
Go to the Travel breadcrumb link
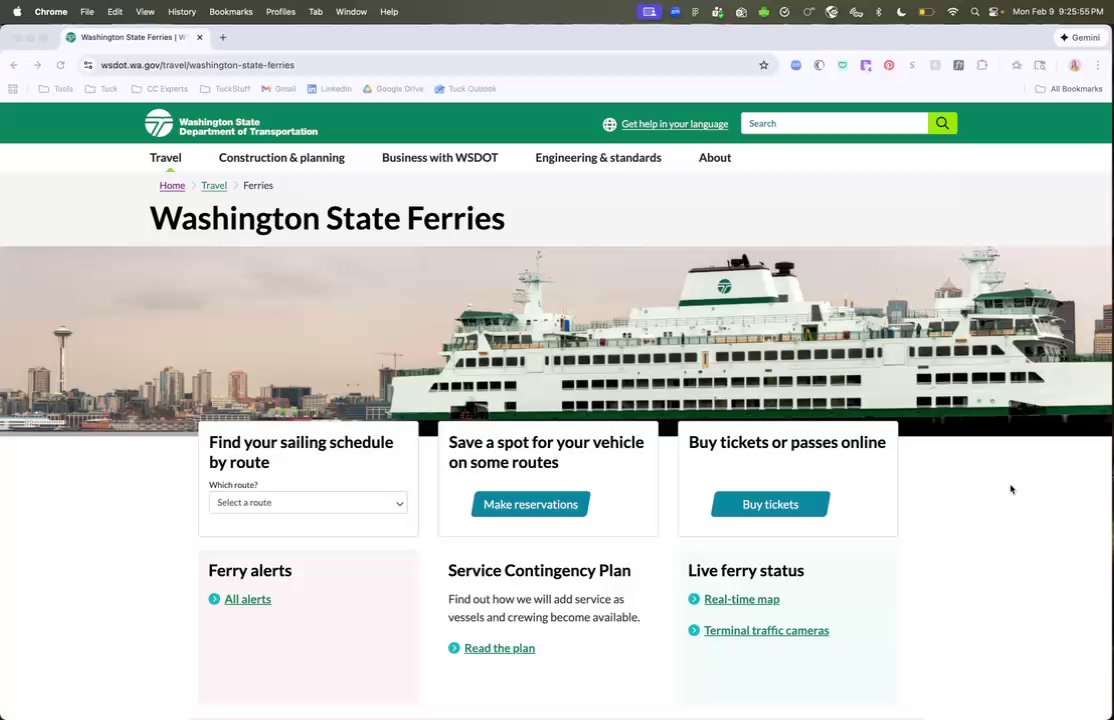[214, 186]
